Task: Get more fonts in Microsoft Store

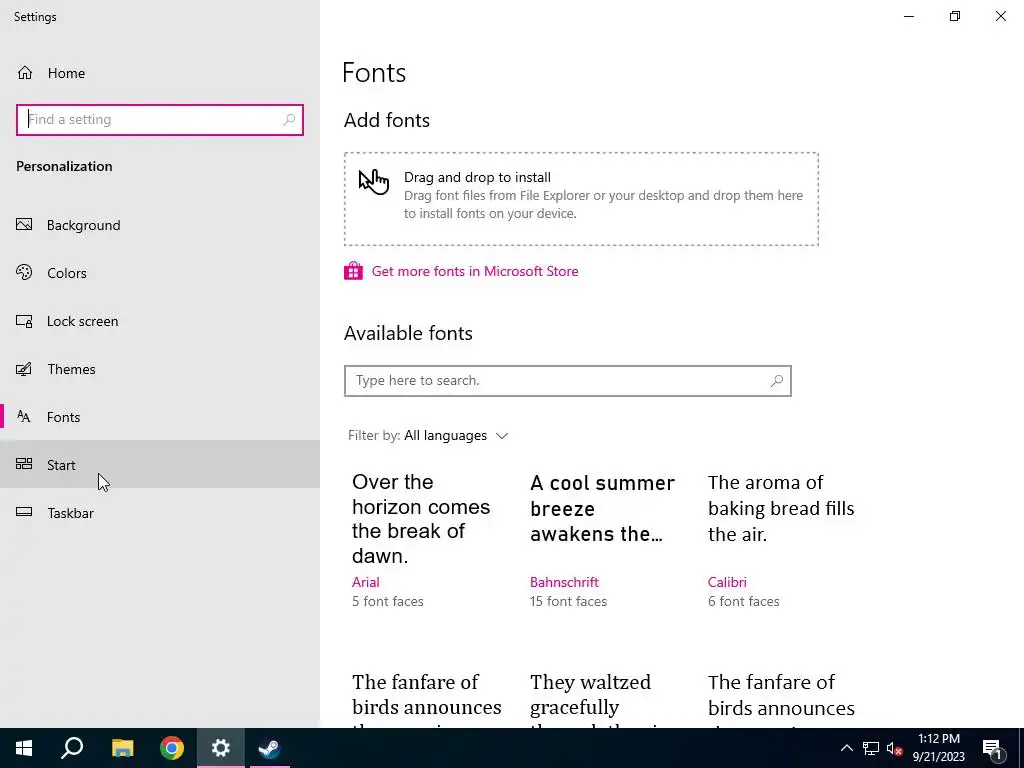Action: click(474, 271)
